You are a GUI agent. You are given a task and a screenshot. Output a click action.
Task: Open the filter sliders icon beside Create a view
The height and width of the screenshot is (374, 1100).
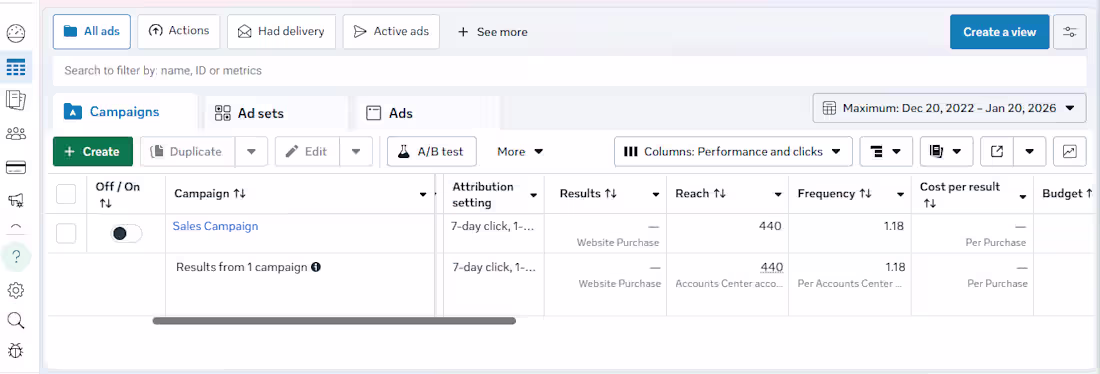[x=1070, y=32]
